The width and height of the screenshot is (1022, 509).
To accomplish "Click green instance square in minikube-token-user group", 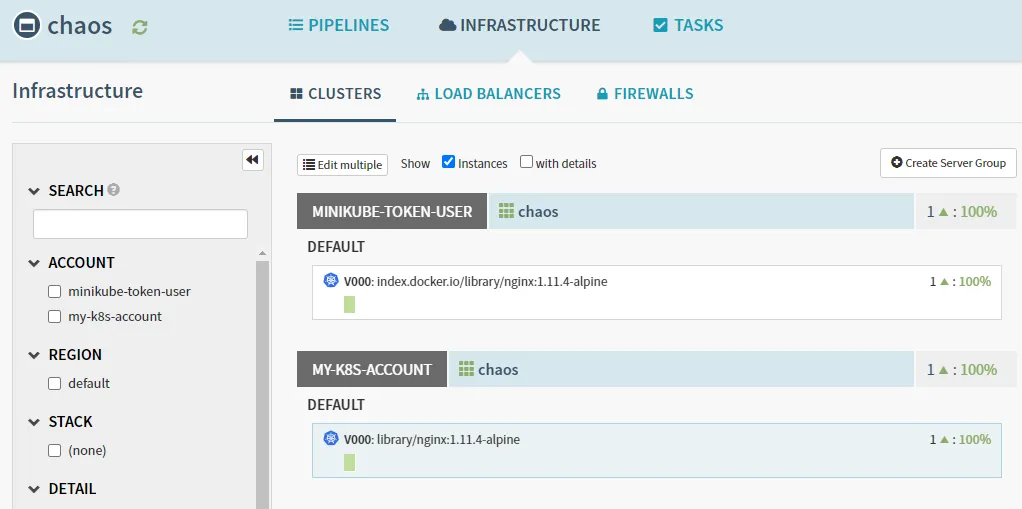I will tap(349, 304).
